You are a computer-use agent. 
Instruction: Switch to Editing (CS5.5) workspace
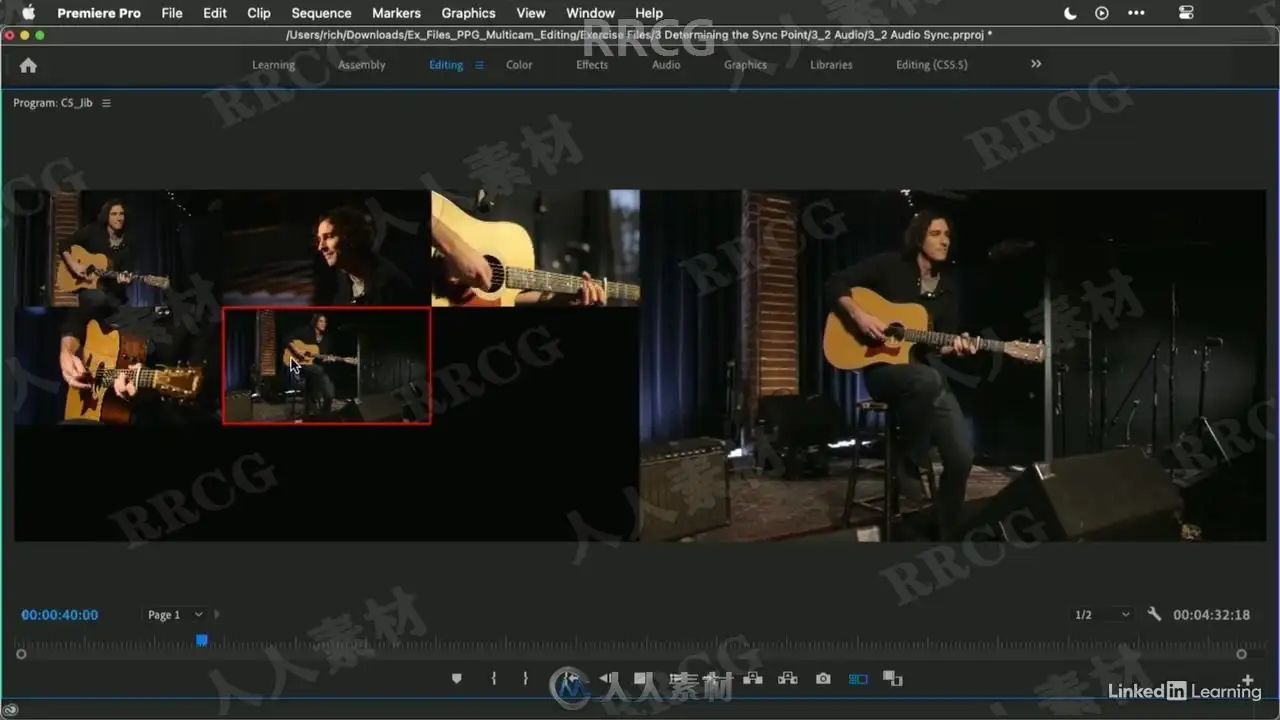[x=931, y=65]
